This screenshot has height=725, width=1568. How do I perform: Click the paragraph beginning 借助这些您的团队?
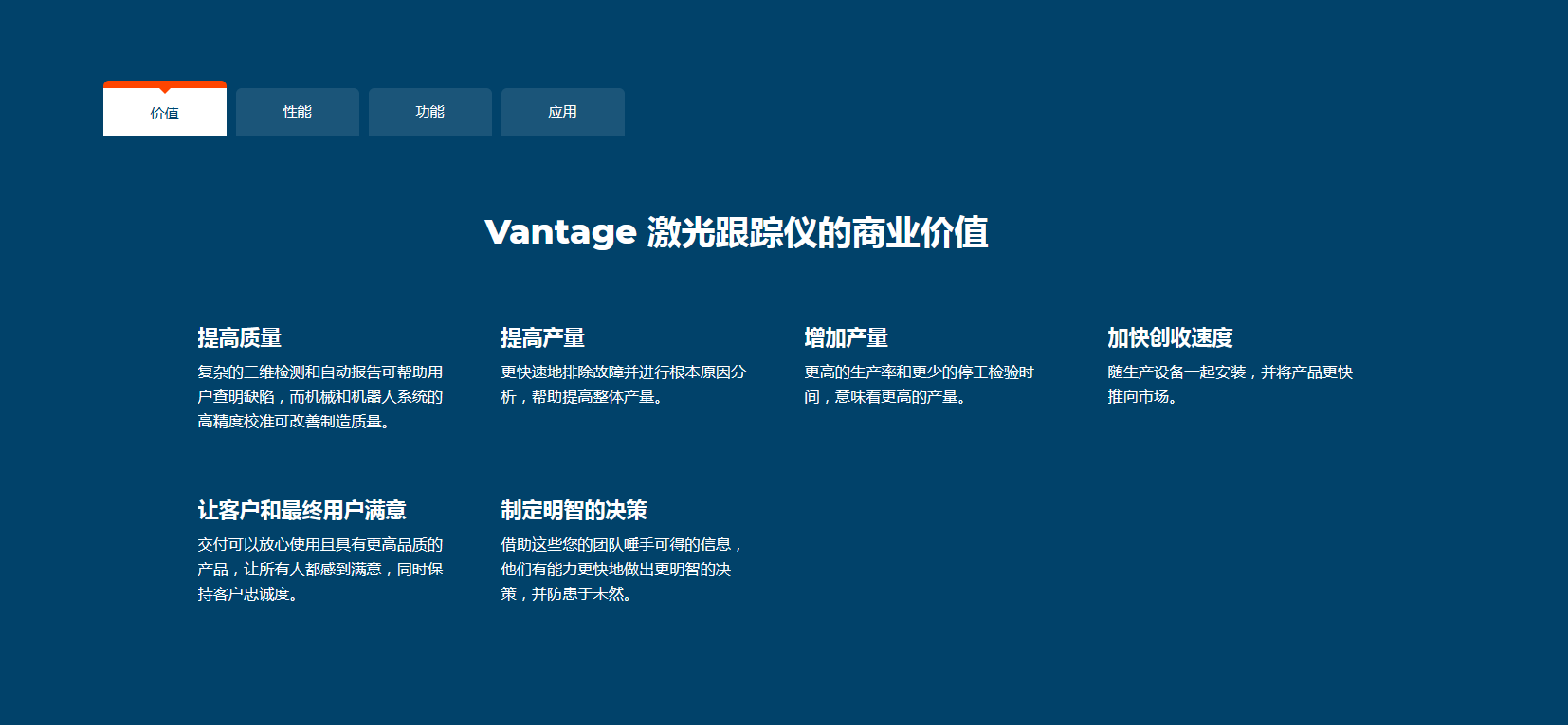pyautogui.click(x=621, y=570)
